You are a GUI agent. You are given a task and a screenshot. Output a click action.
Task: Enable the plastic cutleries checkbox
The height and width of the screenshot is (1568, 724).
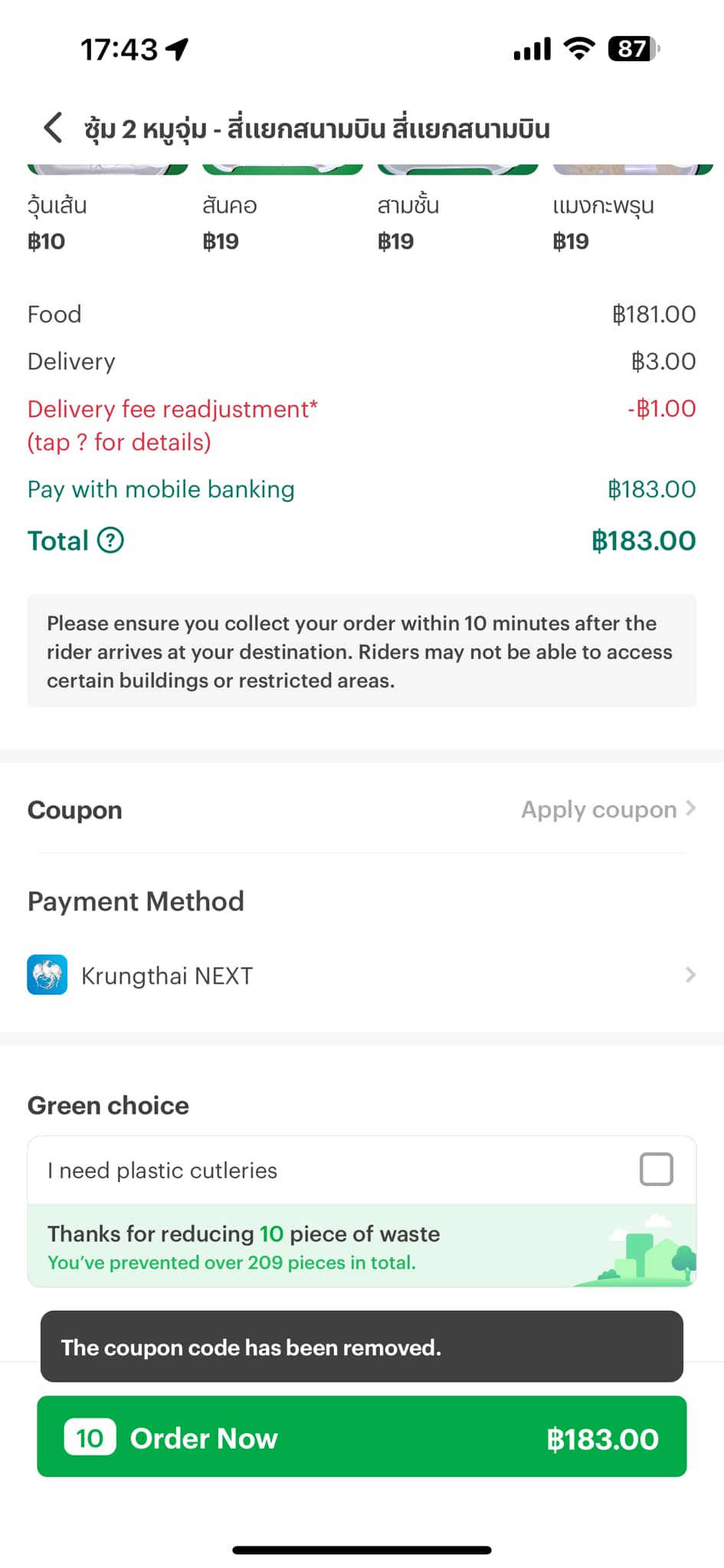pos(657,1169)
